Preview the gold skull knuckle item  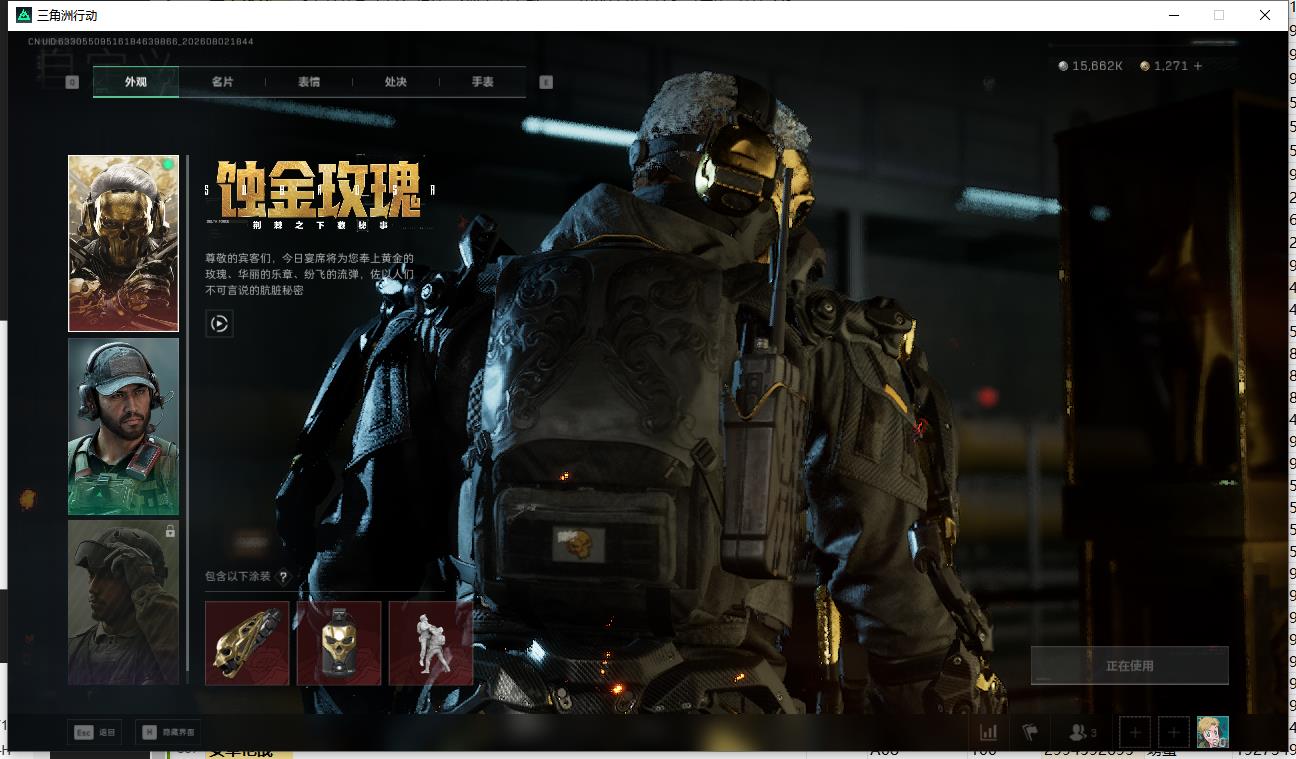247,643
